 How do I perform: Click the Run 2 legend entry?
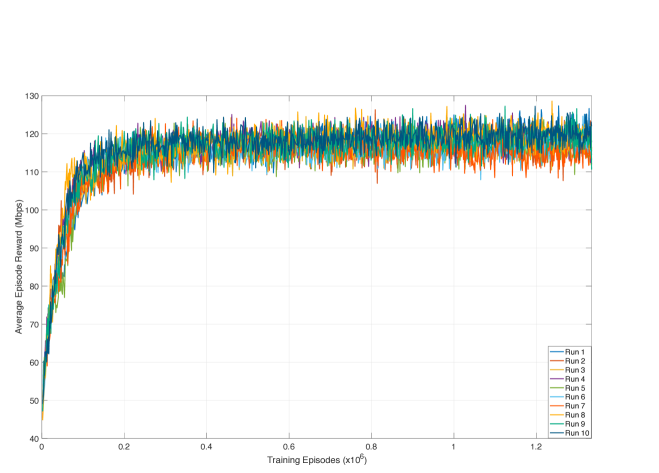point(567,361)
